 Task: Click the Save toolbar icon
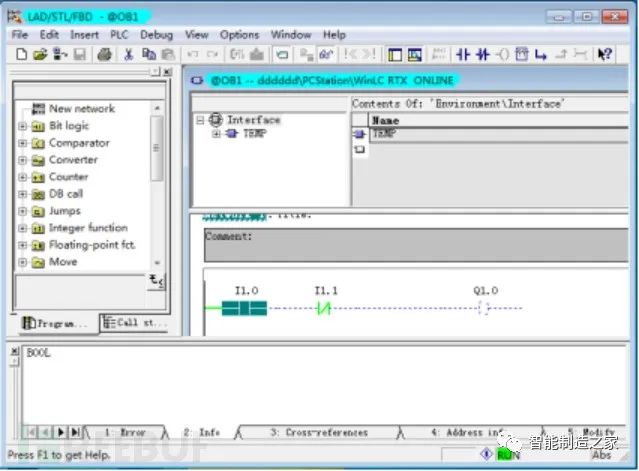coord(79,54)
